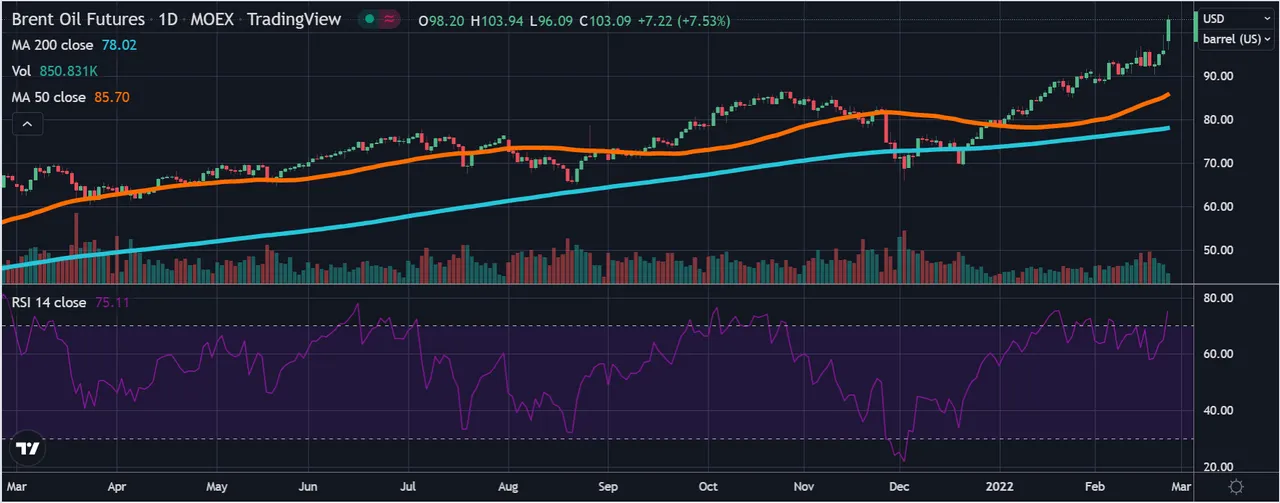Select the Vol indicator legend
1280x503 pixels.
pyautogui.click(x=23, y=71)
